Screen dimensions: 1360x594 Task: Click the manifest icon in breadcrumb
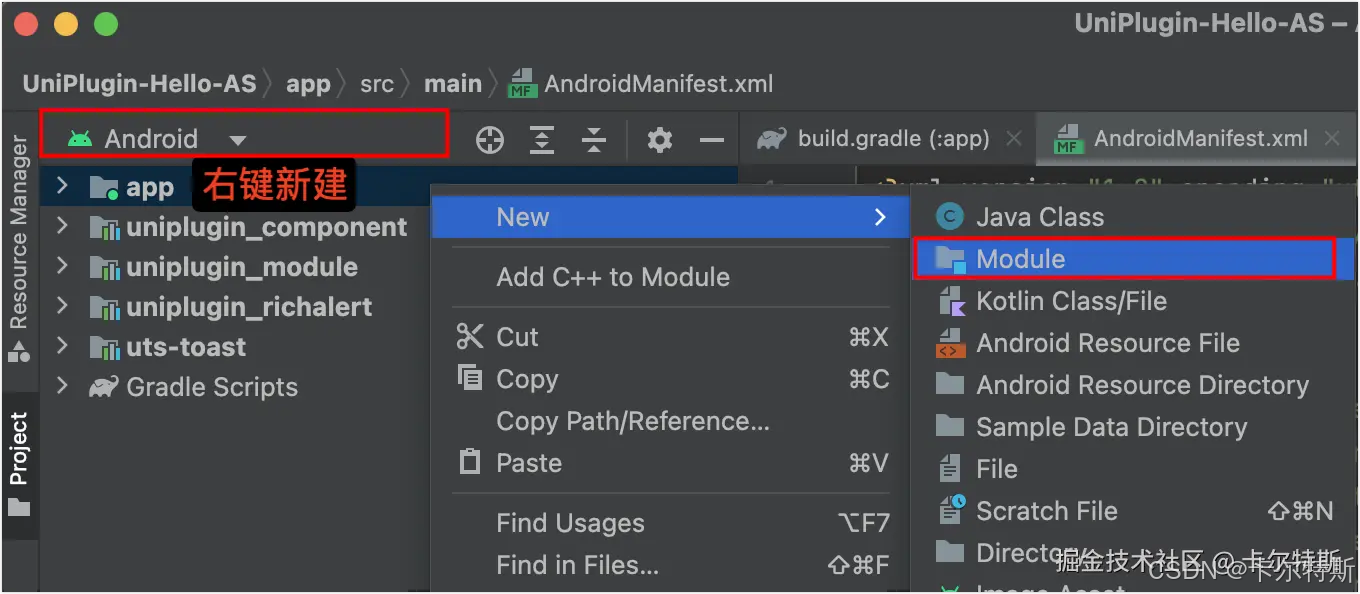523,83
